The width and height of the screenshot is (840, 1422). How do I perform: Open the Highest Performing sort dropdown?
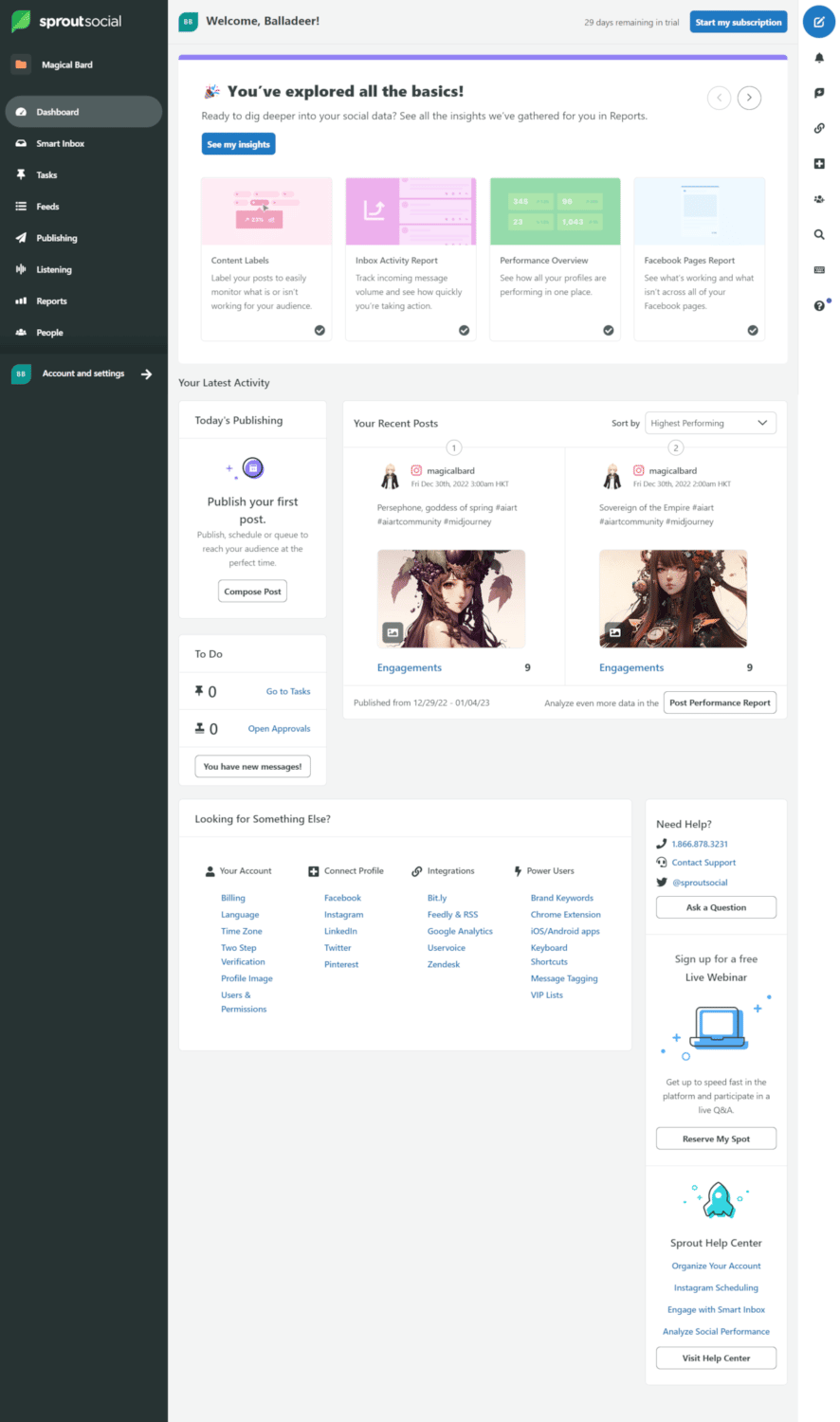(710, 423)
